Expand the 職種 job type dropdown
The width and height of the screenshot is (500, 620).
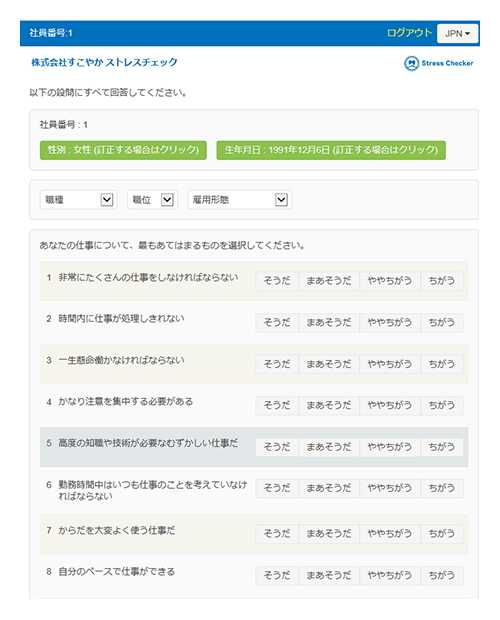78,200
